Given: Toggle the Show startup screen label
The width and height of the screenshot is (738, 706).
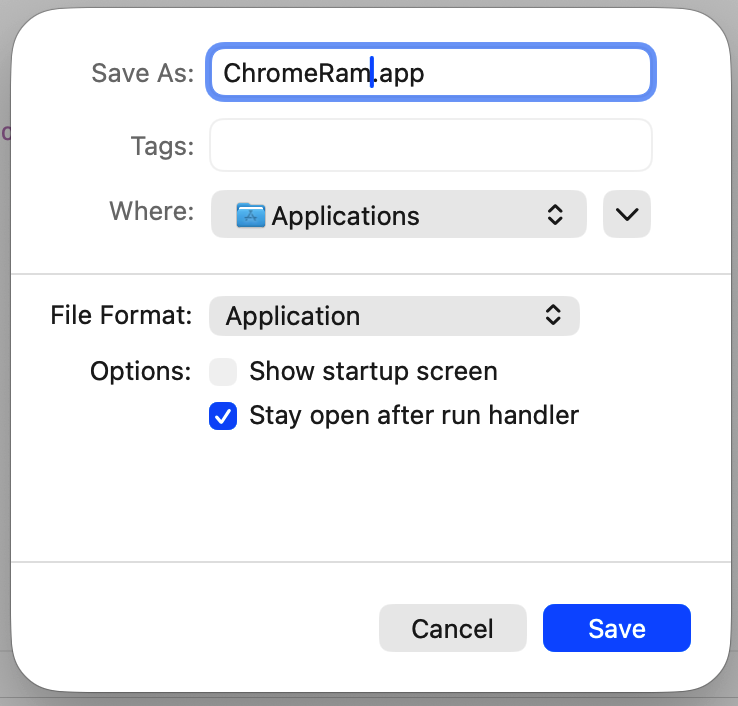Looking at the screenshot, I should coord(373,371).
